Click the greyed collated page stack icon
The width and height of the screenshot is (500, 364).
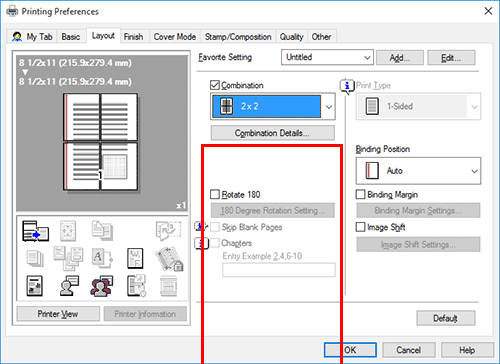(x=35, y=258)
